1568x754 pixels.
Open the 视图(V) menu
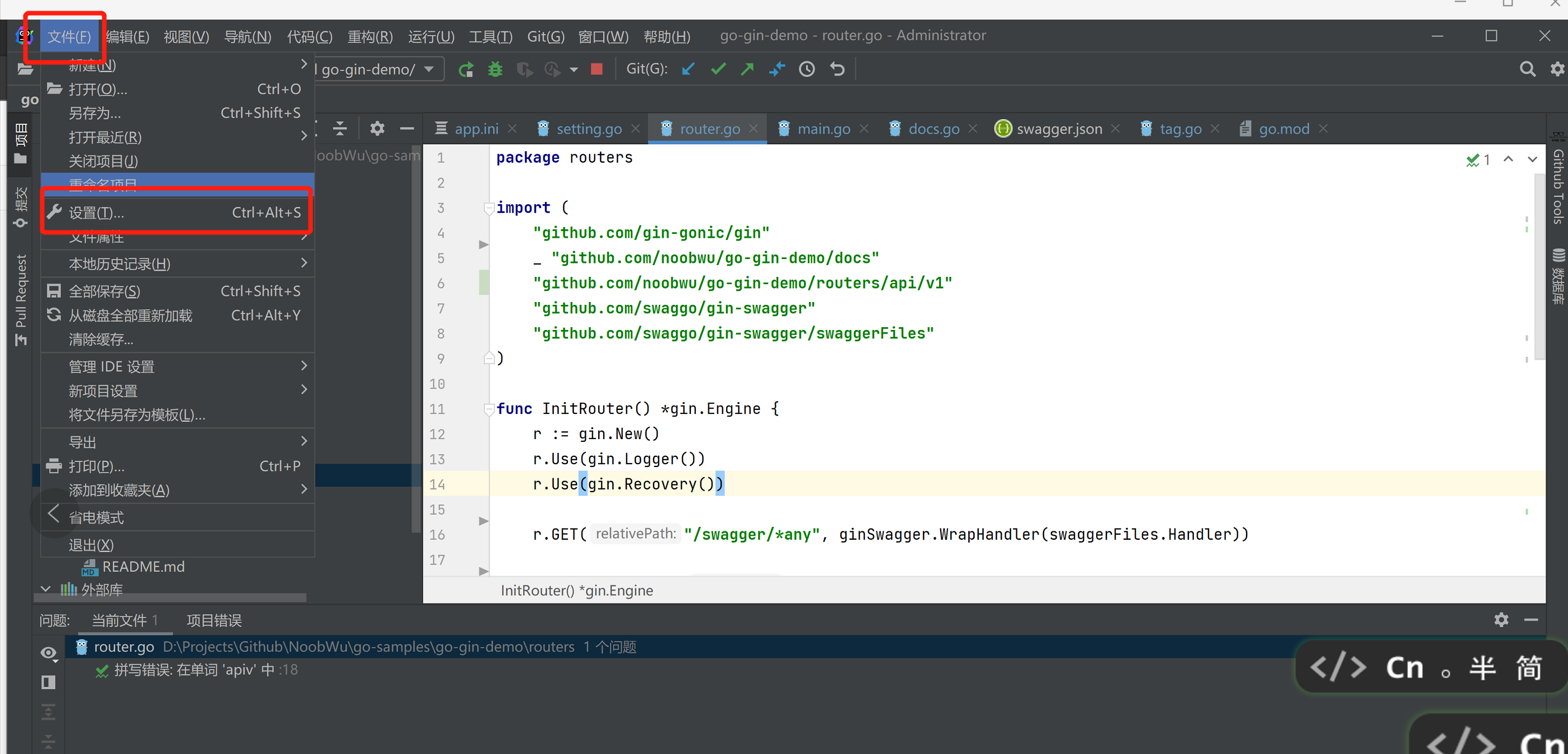(186, 36)
